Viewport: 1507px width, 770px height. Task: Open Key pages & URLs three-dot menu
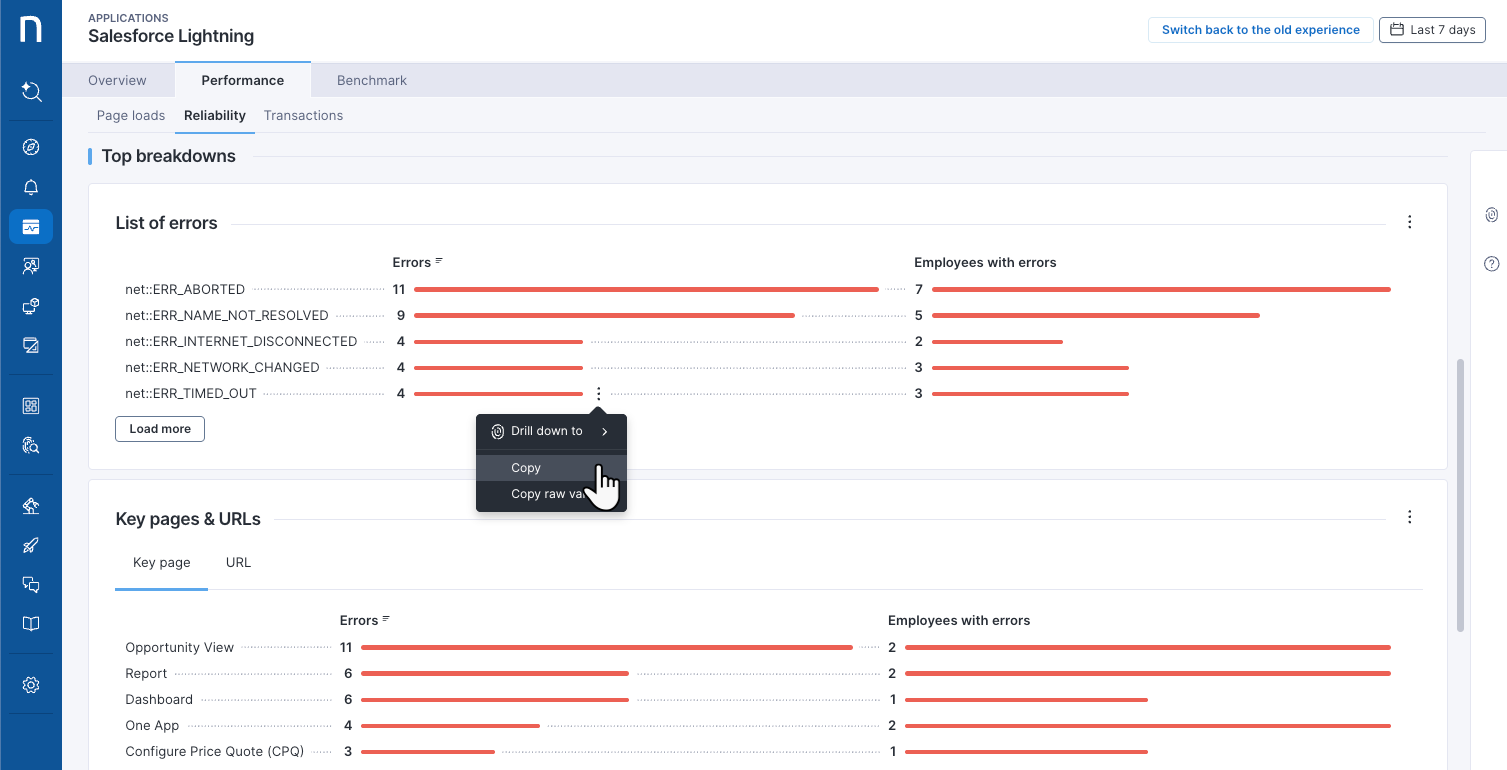pos(1409,517)
